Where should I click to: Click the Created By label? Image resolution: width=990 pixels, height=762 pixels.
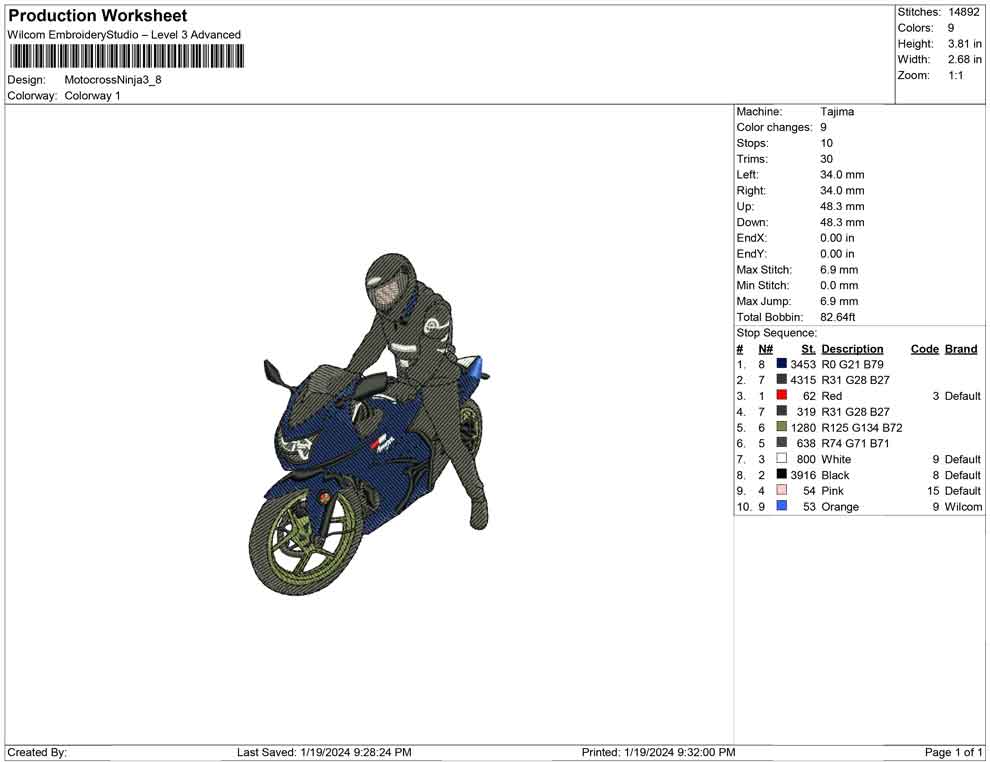point(37,752)
